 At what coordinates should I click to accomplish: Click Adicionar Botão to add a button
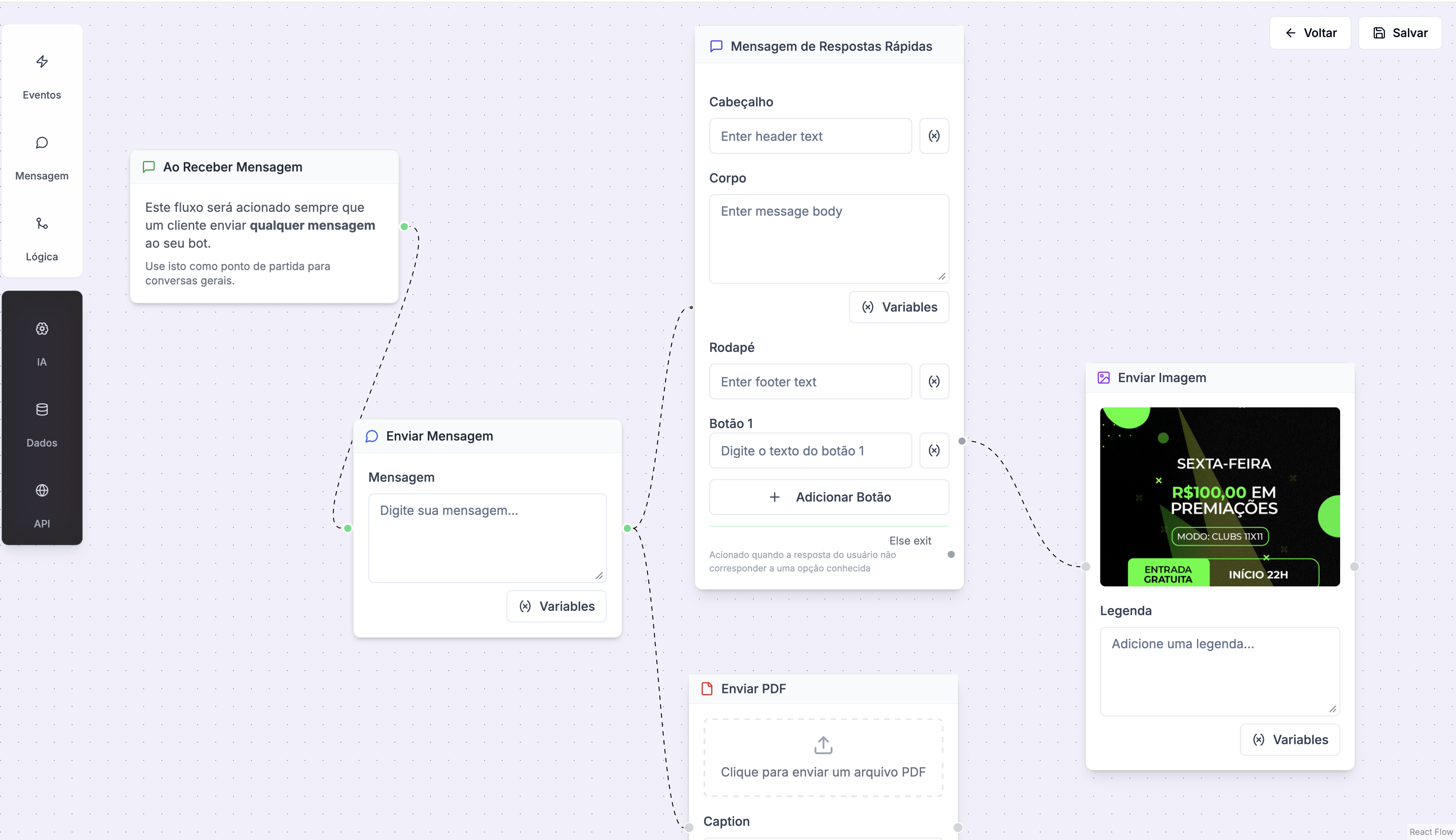pos(828,497)
